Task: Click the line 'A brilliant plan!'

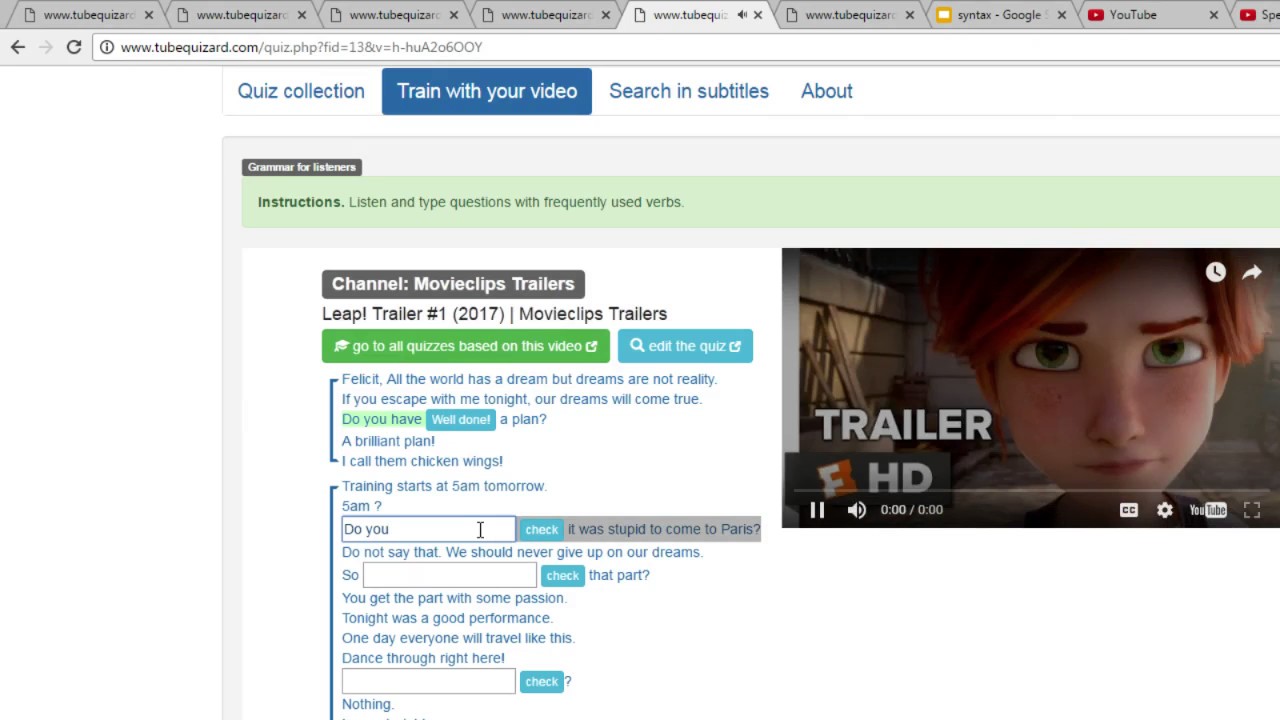Action: coord(388,441)
